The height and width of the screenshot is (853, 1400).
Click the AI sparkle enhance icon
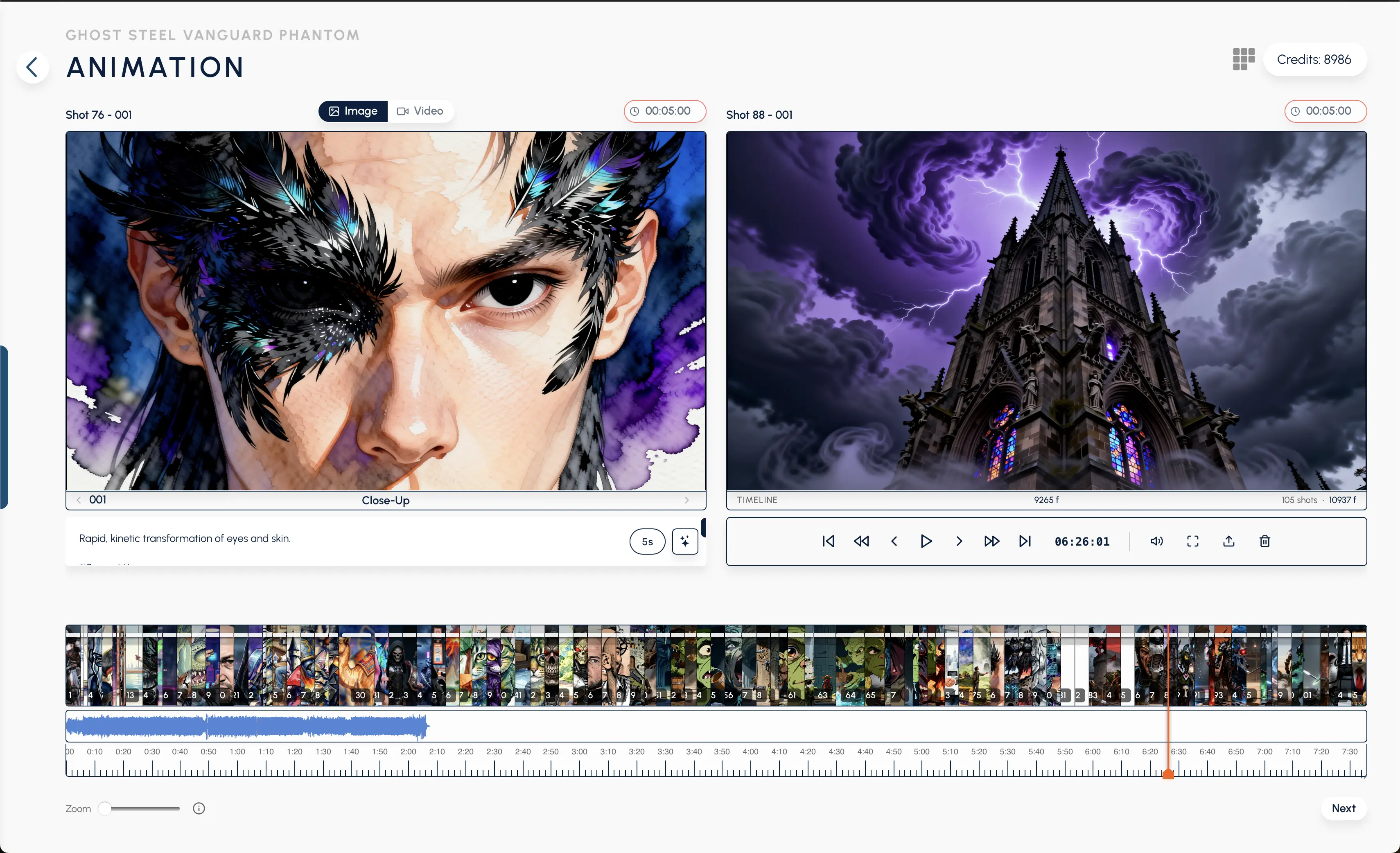pyautogui.click(x=685, y=541)
